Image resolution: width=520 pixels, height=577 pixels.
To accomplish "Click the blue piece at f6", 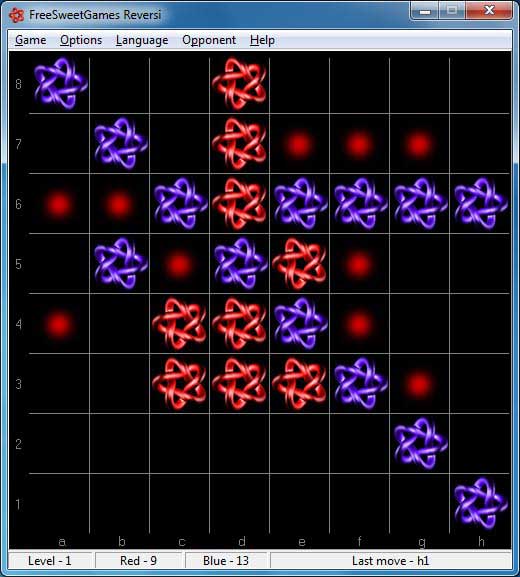I will pos(361,203).
